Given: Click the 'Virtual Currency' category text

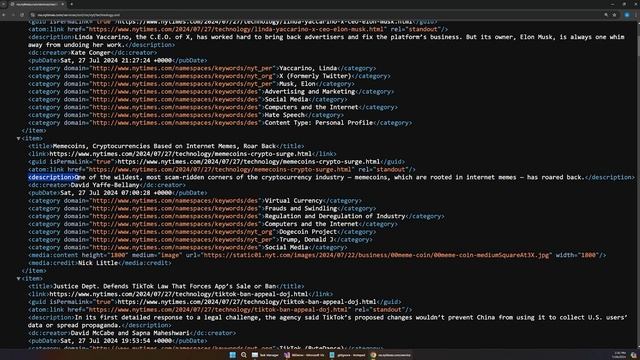Looking at the screenshot, I should (293, 200).
